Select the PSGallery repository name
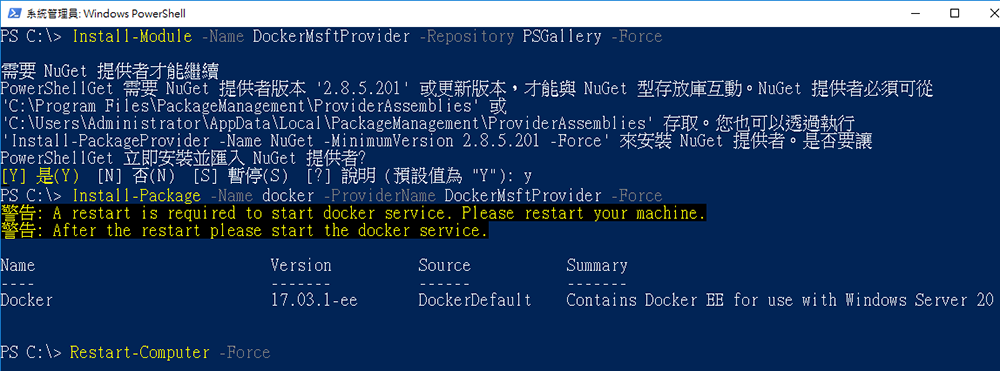The width and height of the screenshot is (1000, 371). (561, 36)
